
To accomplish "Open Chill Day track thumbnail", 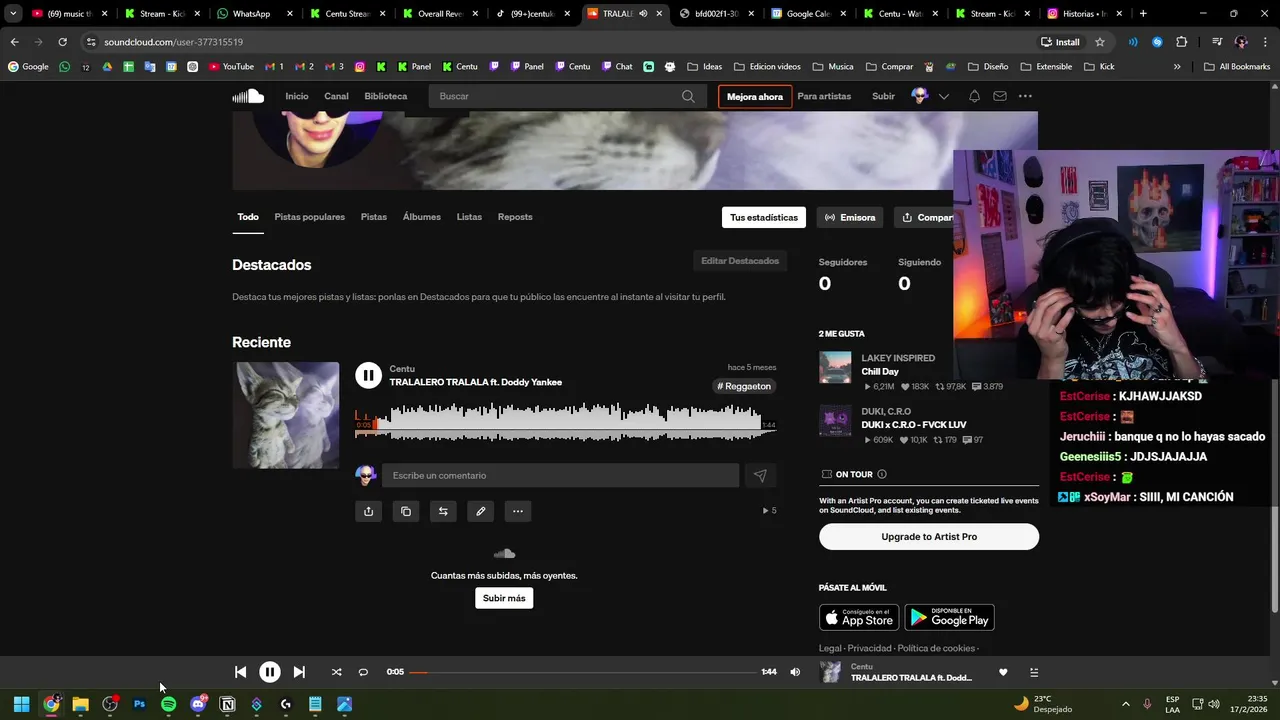I will [835, 367].
